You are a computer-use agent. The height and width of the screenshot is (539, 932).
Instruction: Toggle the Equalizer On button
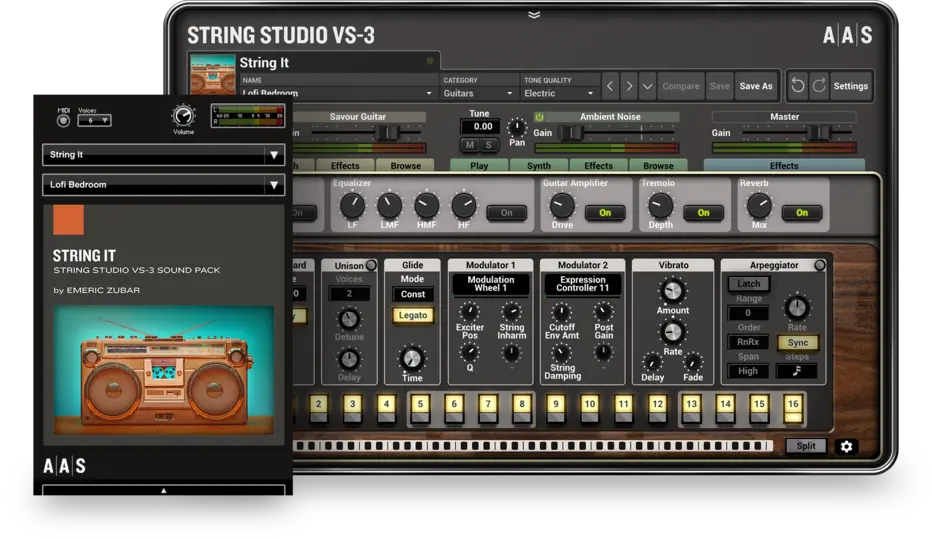506,213
